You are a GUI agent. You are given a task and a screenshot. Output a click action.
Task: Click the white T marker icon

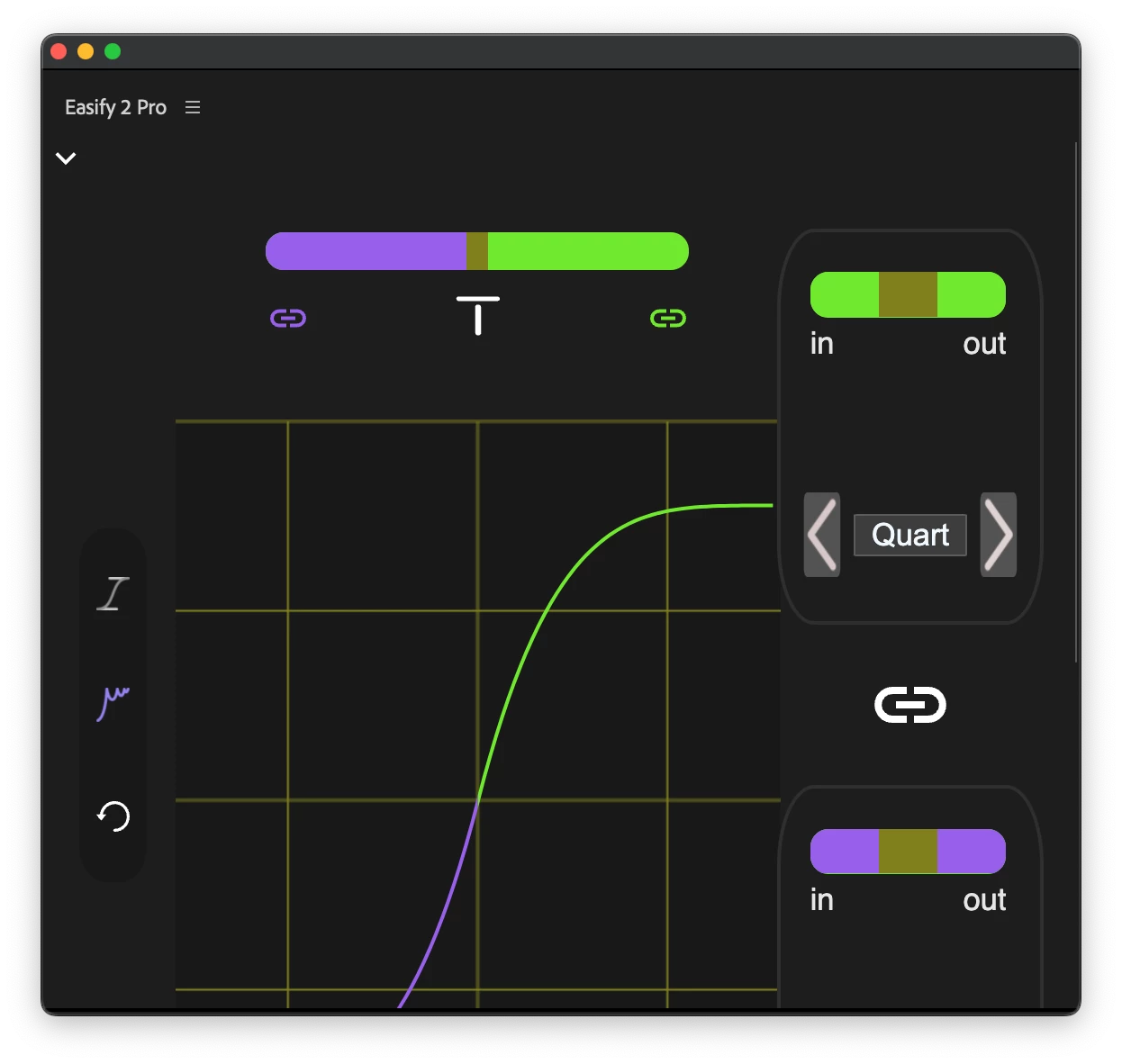pos(477,315)
